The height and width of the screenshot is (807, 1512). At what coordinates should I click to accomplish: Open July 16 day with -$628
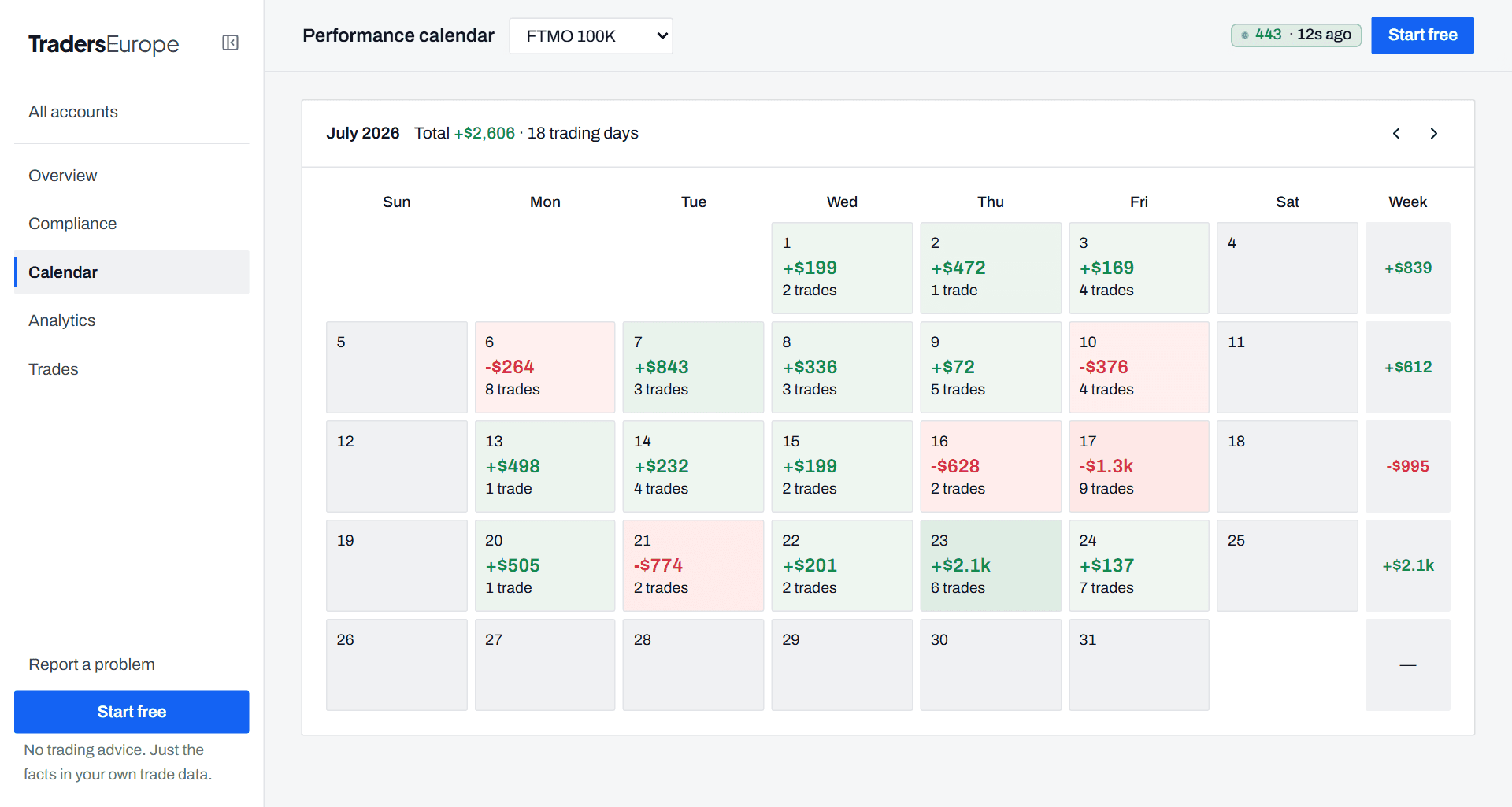click(991, 467)
